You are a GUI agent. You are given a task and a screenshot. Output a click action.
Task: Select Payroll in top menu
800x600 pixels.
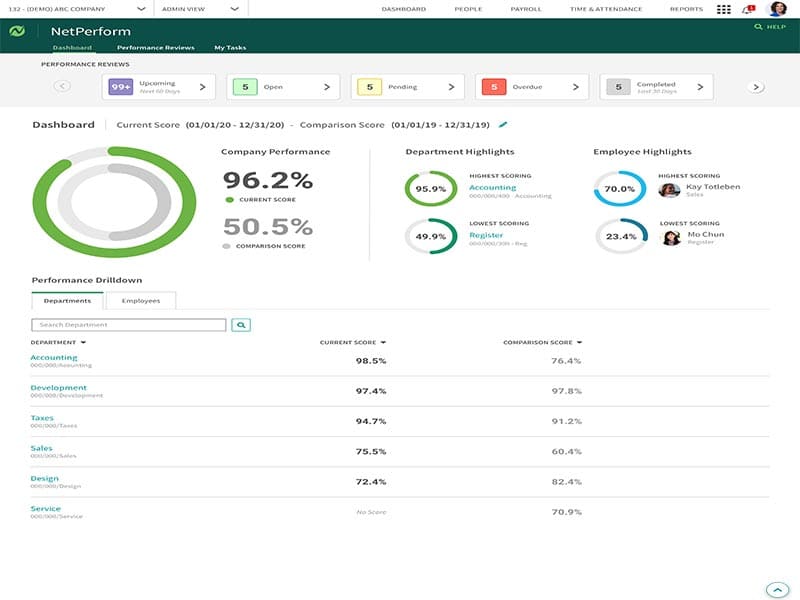526,9
